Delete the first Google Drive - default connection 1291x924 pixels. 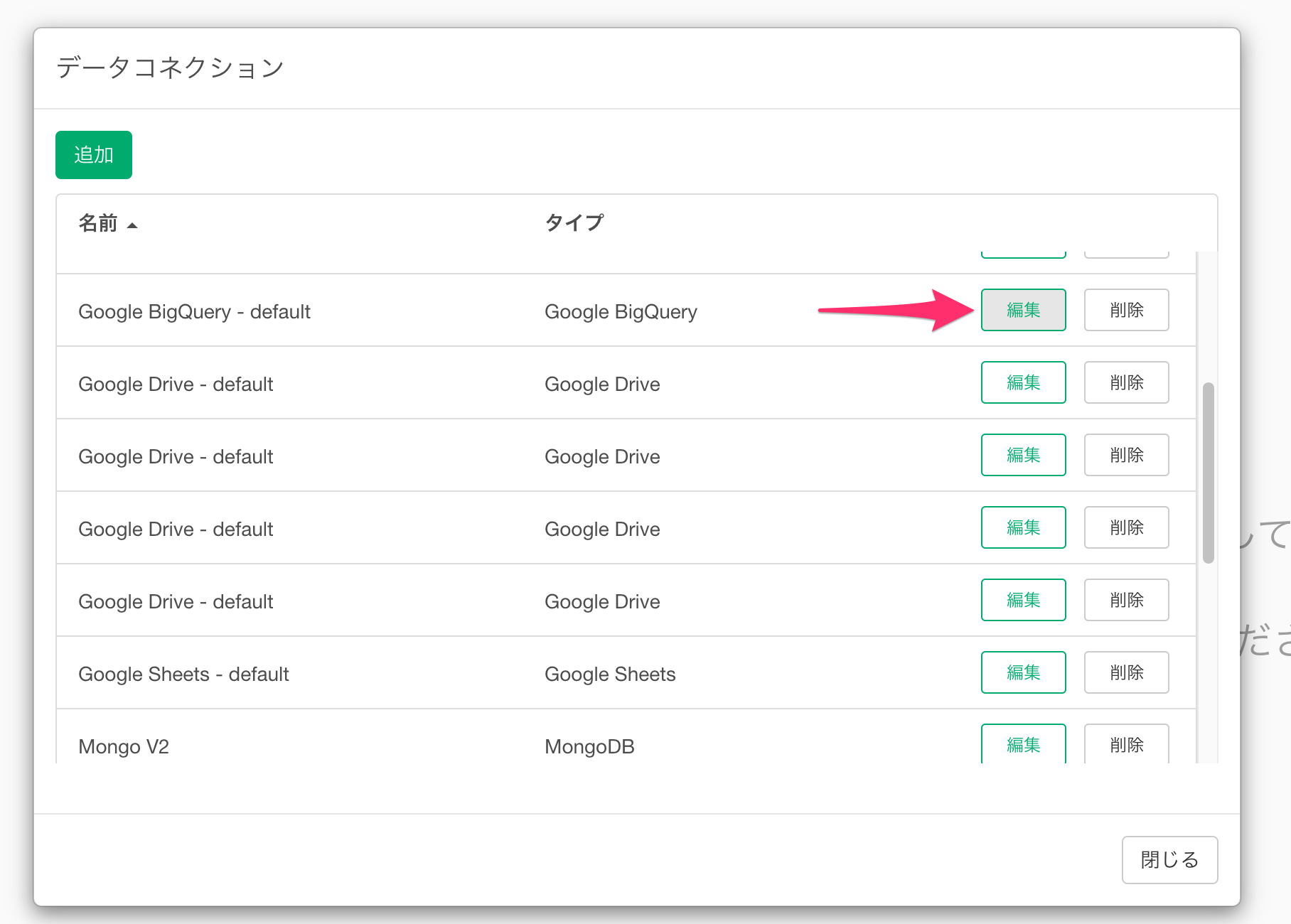tap(1127, 382)
